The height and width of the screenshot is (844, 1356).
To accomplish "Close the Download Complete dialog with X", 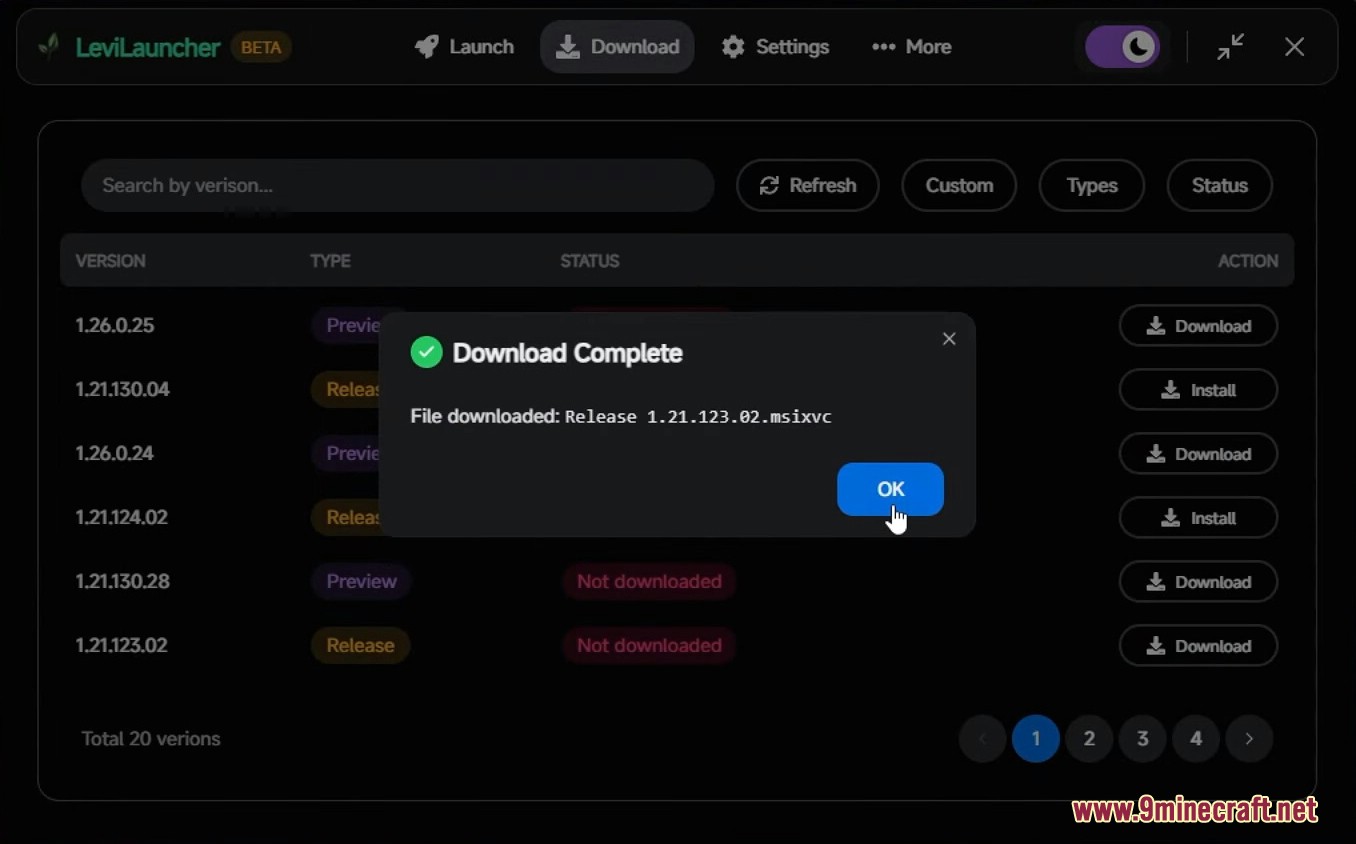I will click(x=949, y=339).
